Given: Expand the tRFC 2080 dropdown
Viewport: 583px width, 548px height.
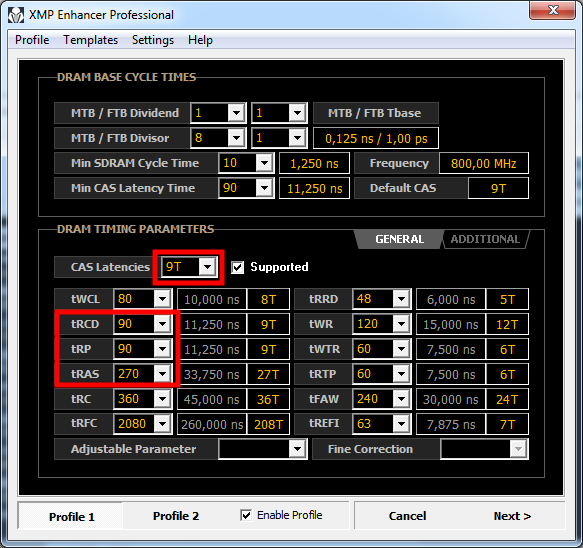Looking at the screenshot, I should (x=162, y=424).
